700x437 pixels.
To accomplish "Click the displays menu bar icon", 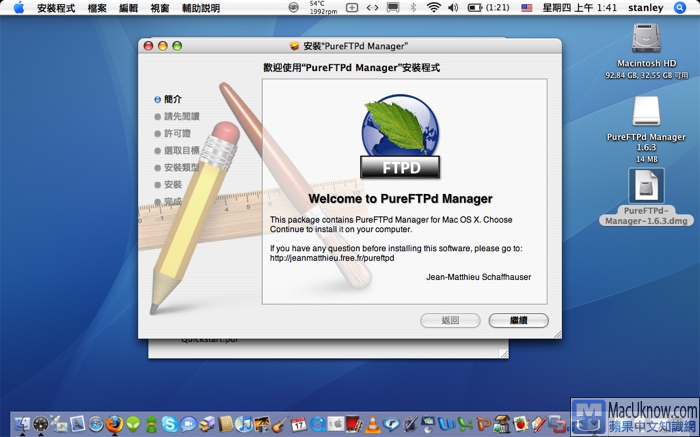I will coord(393,8).
